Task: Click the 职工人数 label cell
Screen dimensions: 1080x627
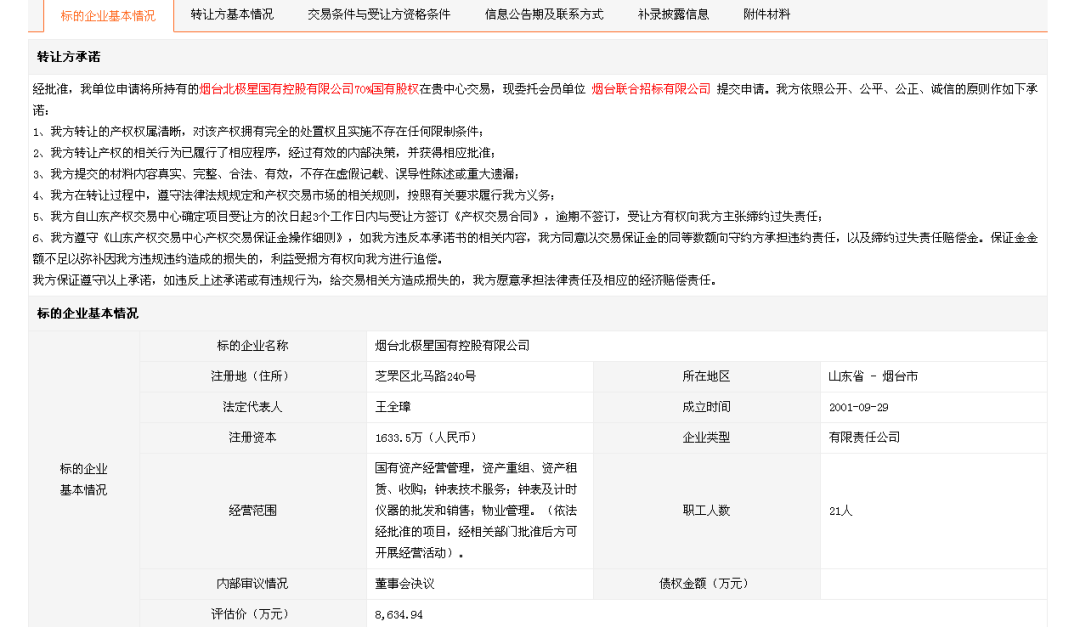Action: (x=707, y=511)
